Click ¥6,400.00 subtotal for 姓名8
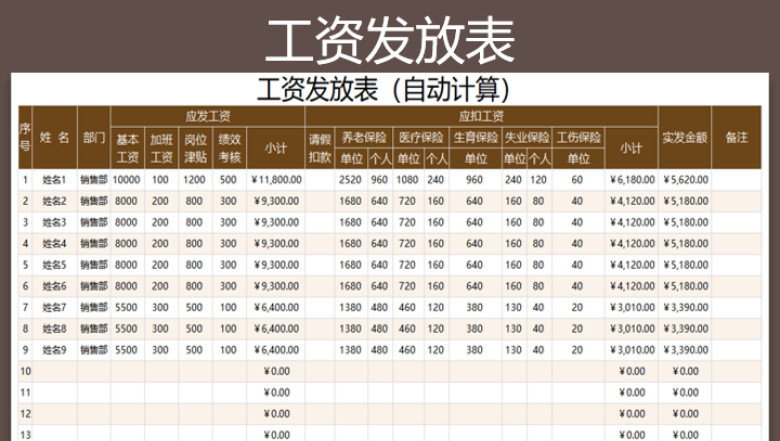Viewport: 780px width, 441px height. coord(276,329)
